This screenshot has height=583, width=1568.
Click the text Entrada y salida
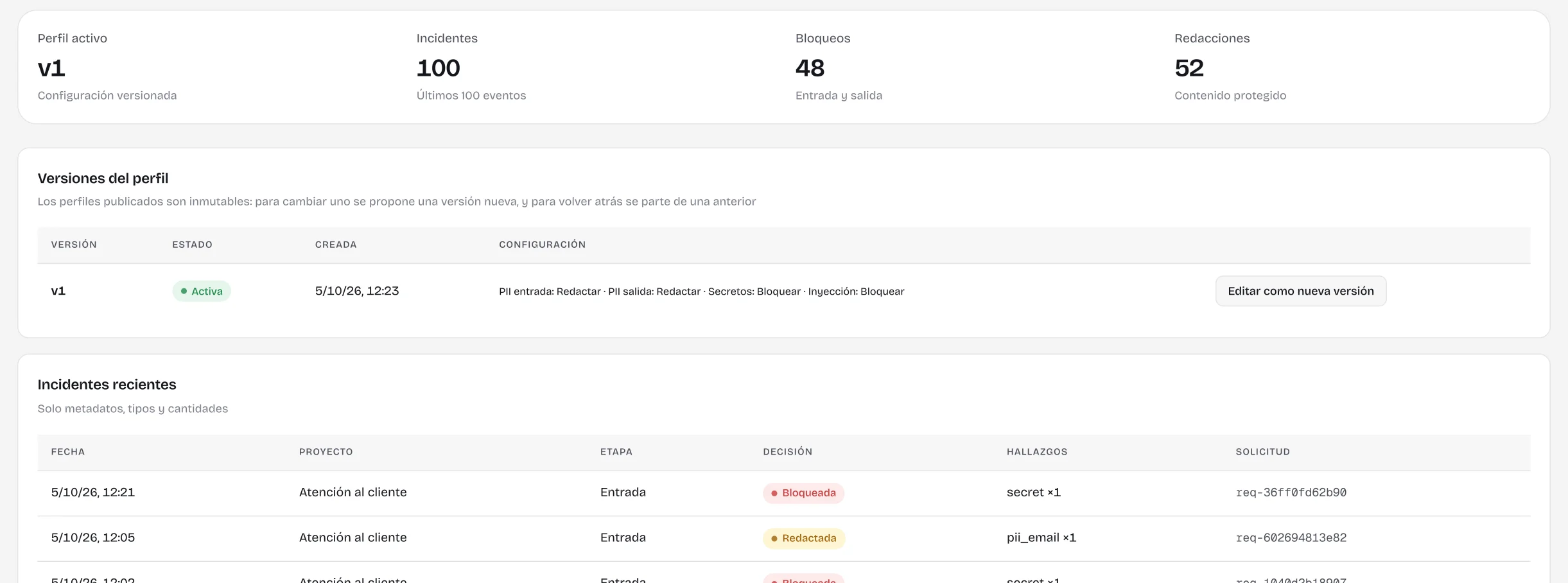tap(839, 96)
